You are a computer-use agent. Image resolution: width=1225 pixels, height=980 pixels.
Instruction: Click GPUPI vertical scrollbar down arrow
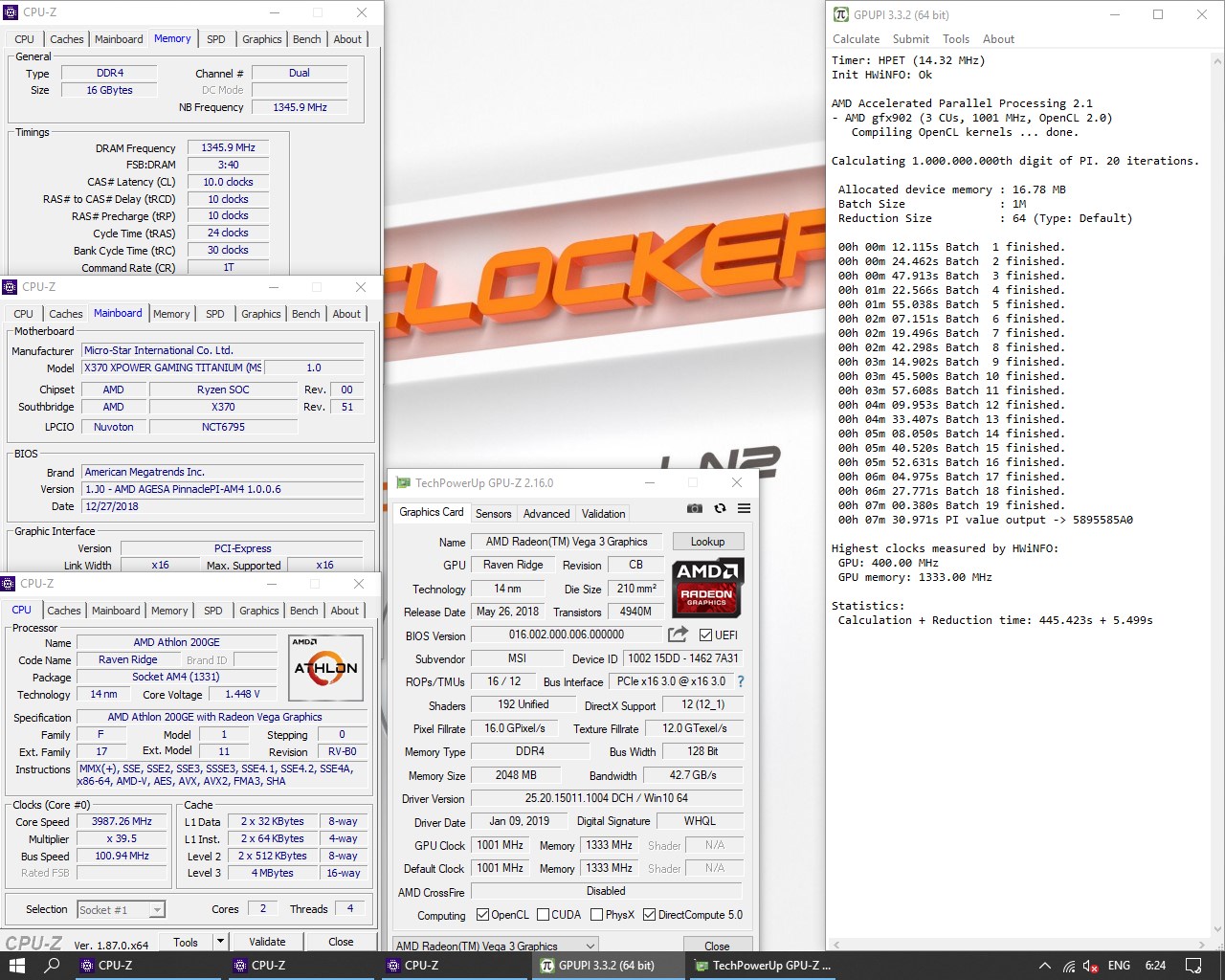(x=1217, y=929)
